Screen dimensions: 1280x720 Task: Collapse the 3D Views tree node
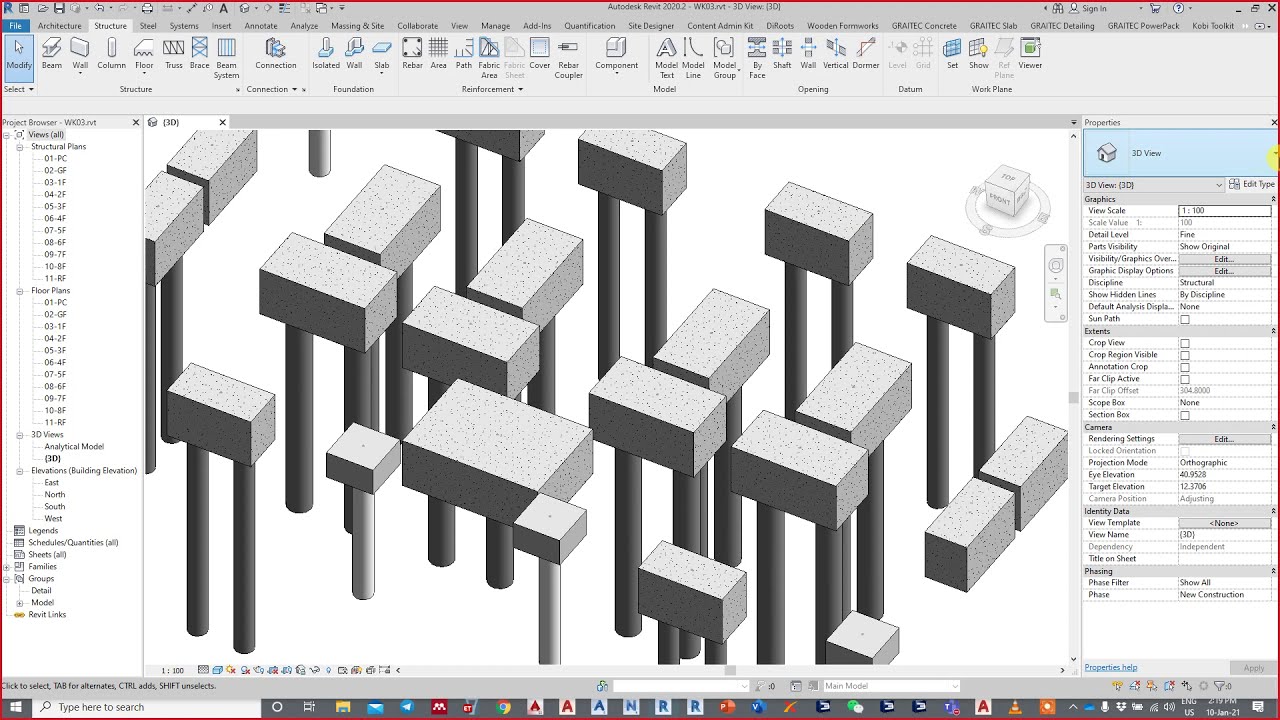point(19,435)
